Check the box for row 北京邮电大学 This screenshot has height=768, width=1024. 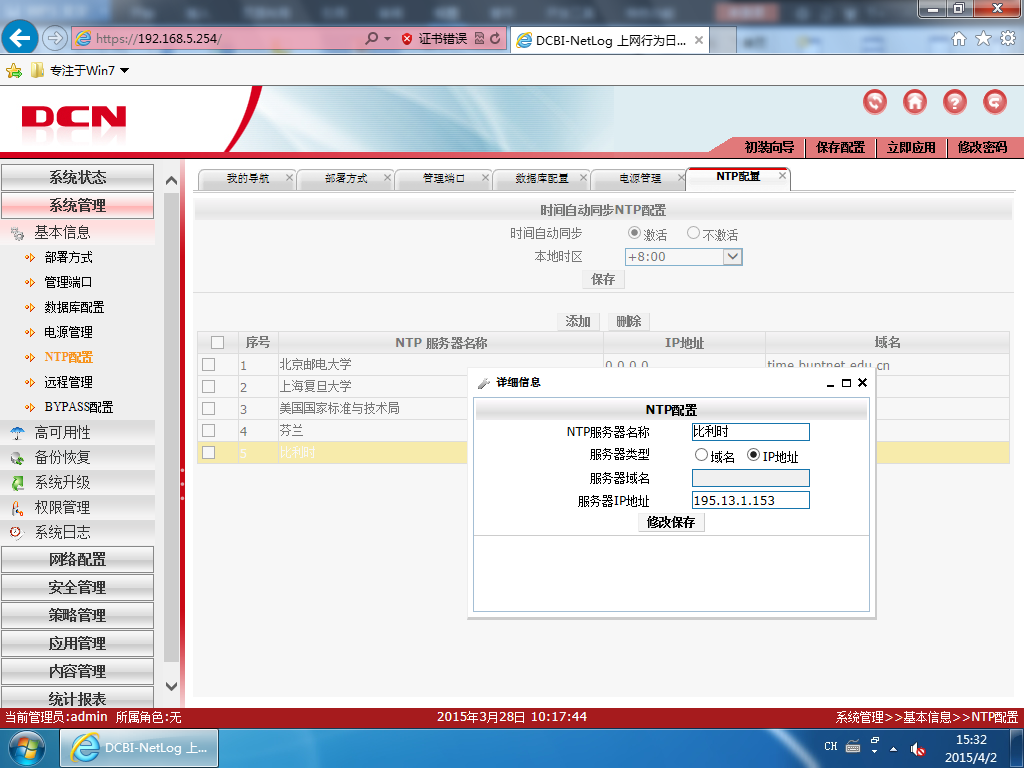point(208,364)
